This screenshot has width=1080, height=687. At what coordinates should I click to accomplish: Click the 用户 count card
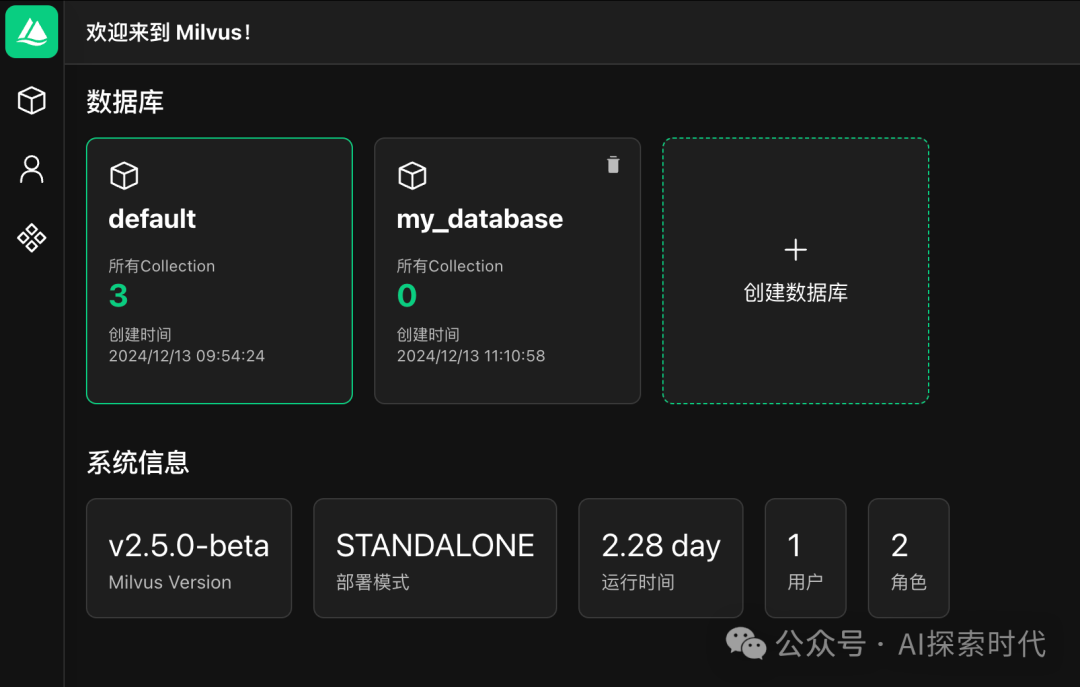(x=805, y=558)
